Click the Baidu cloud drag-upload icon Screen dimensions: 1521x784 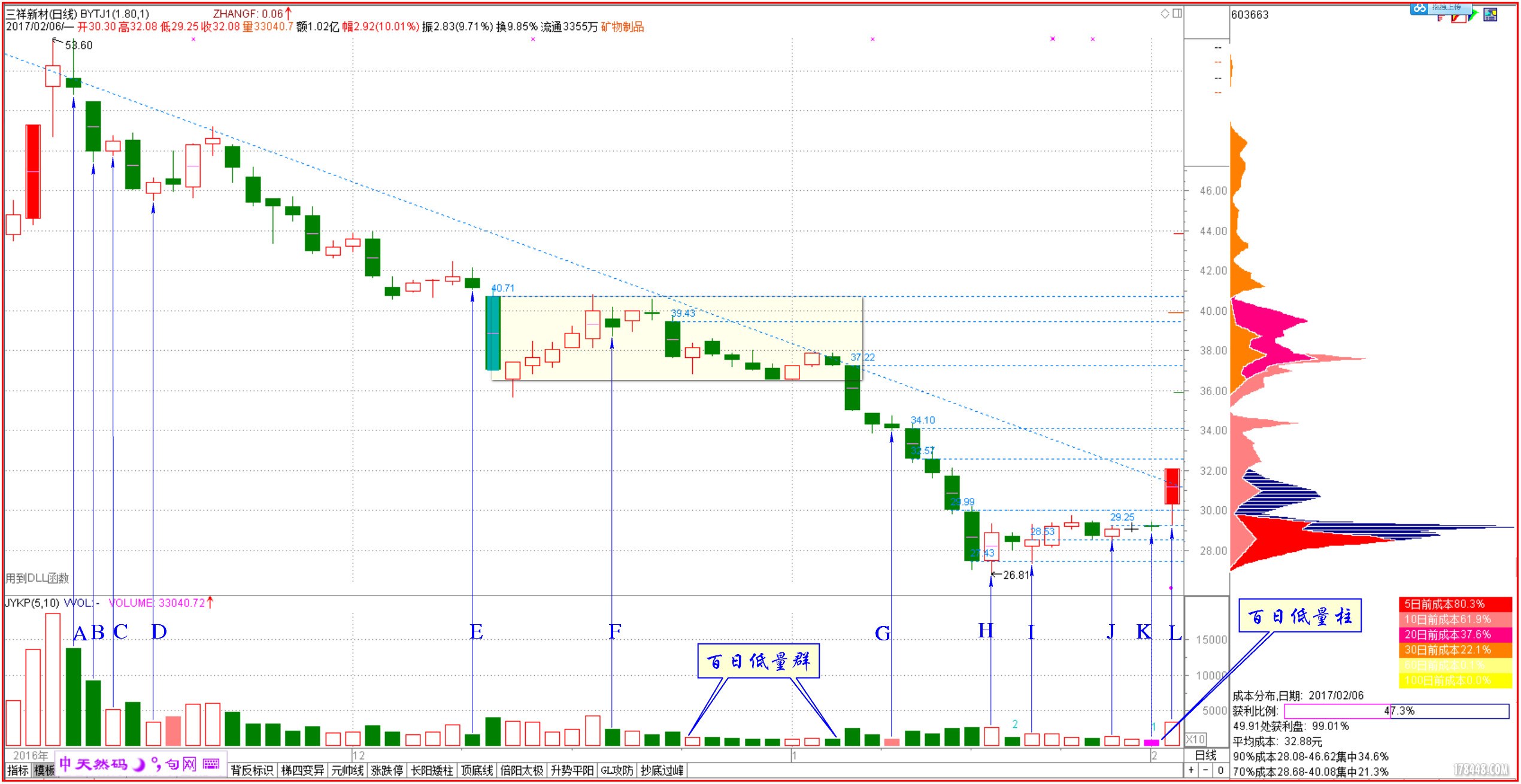pyautogui.click(x=1419, y=8)
